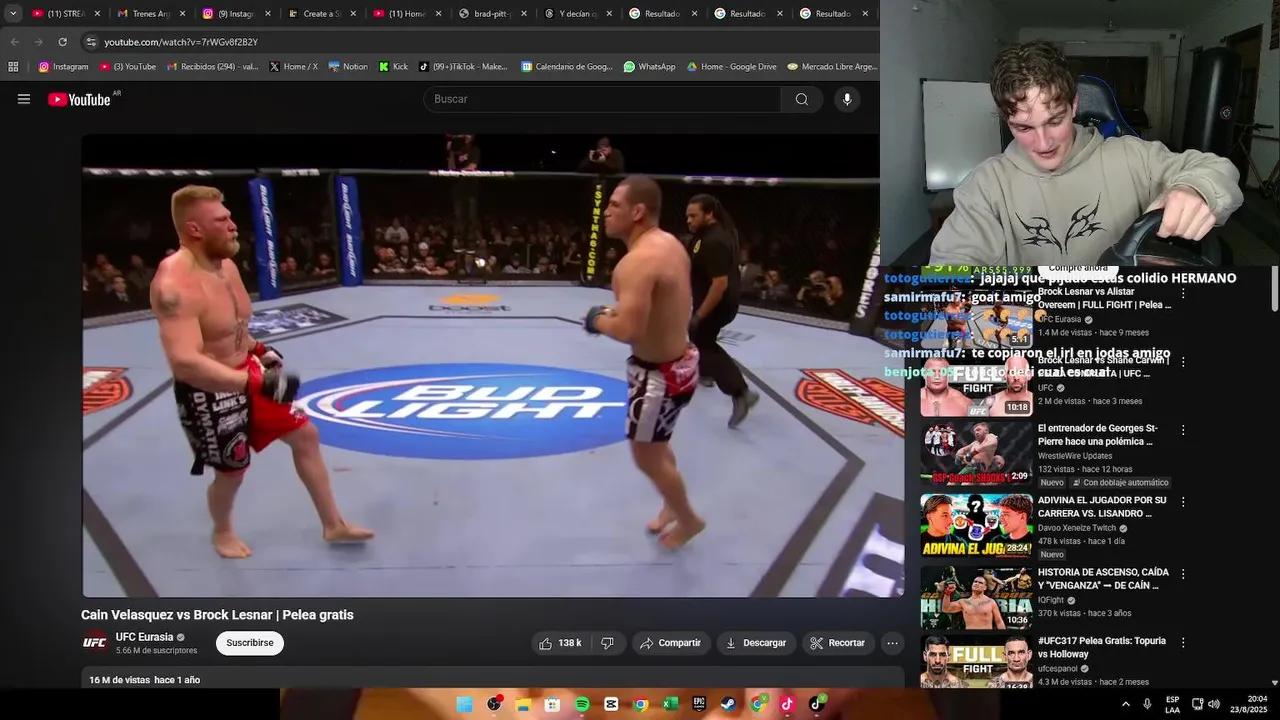Open the HISTORIA DE ASCENSO video thumbnail
The height and width of the screenshot is (720, 1280).
[976, 597]
